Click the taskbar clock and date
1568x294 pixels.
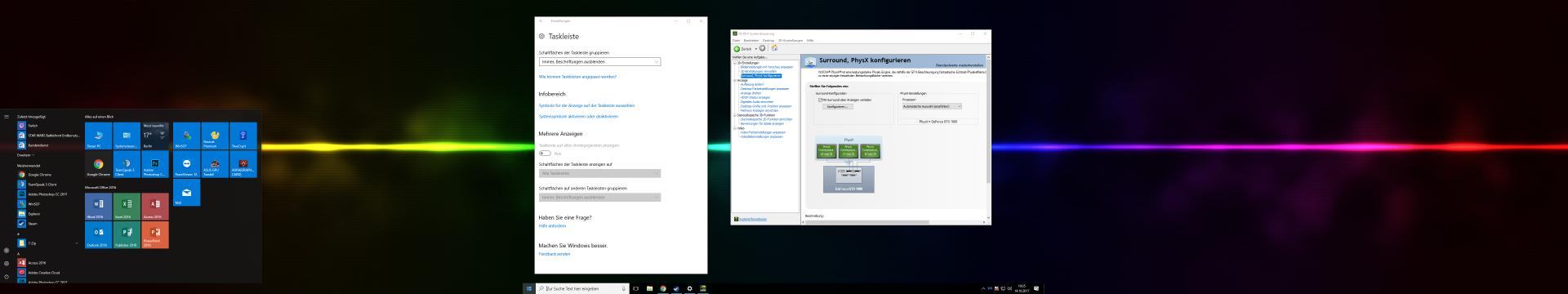click(x=1022, y=288)
